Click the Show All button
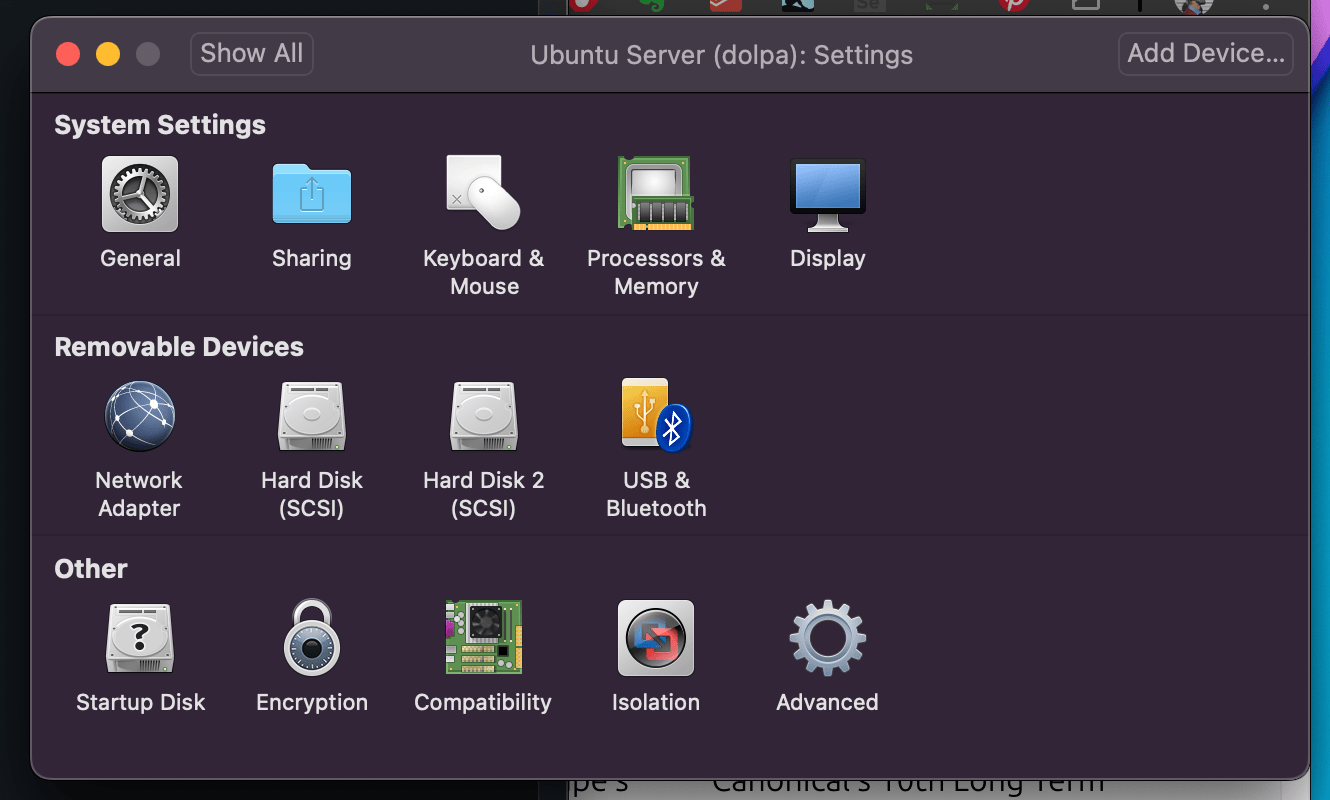The width and height of the screenshot is (1330, 800). click(x=252, y=54)
